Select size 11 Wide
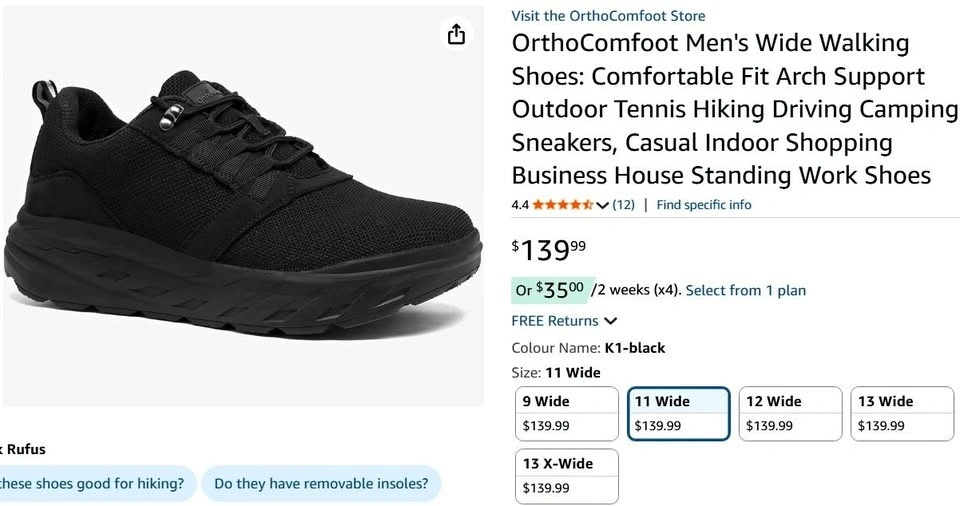Screen dimensions: 960x506 [679, 413]
